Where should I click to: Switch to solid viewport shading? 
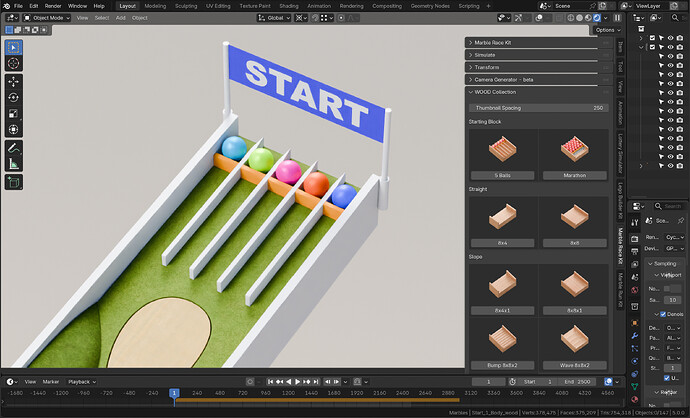pos(579,18)
